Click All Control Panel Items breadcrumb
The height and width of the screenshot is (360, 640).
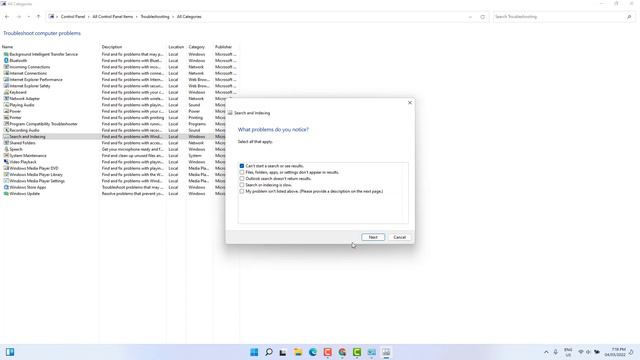pos(113,17)
